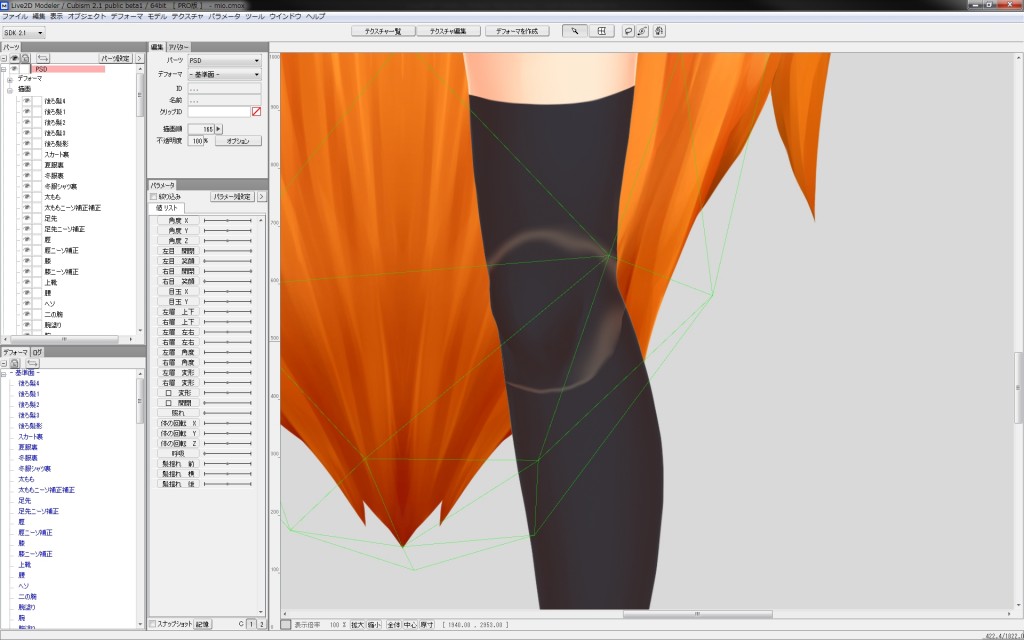The height and width of the screenshot is (640, 1024).
Task: Click the arrow button next to 描画順 value
Action: (x=219, y=129)
